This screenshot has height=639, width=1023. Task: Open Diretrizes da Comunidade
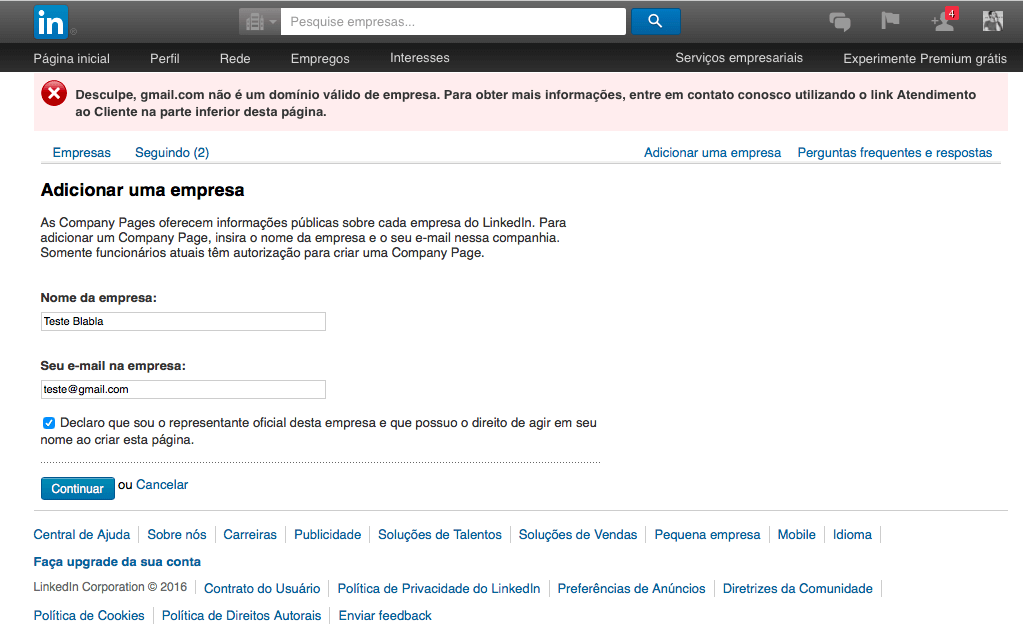tap(797, 589)
